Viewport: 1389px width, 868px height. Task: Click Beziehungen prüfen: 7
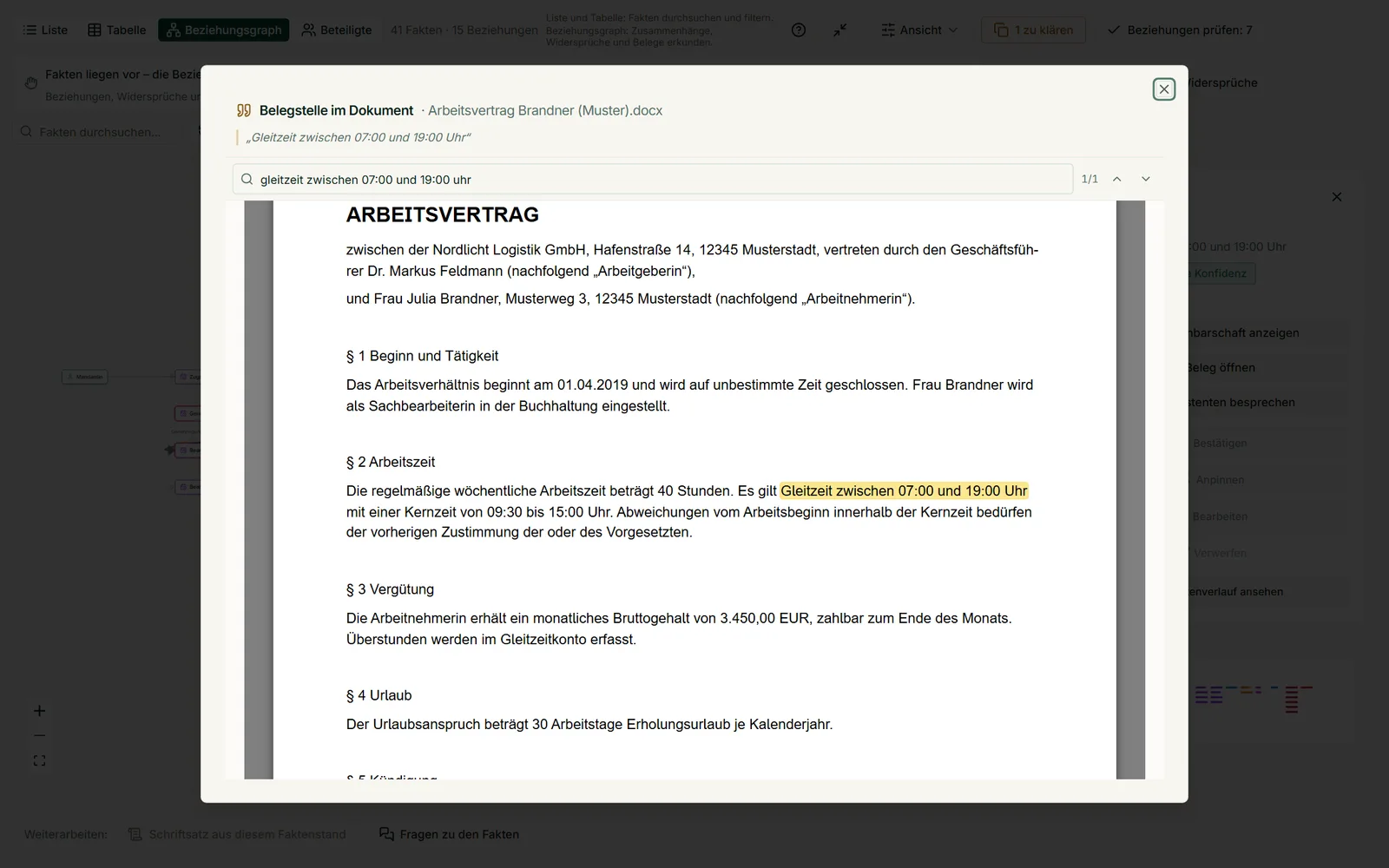point(1181,30)
